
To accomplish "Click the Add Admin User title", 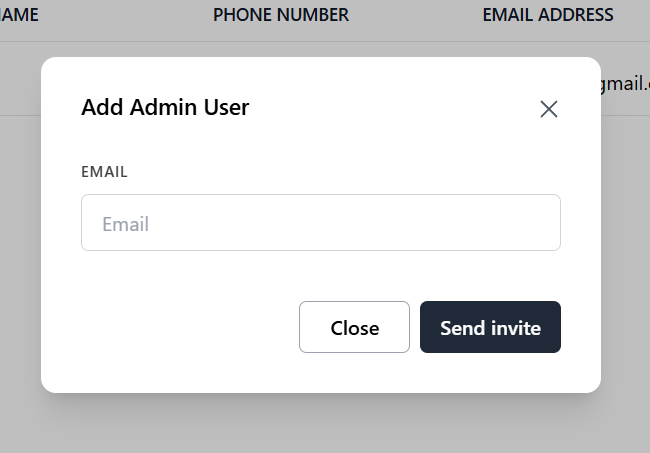I will coord(165,107).
